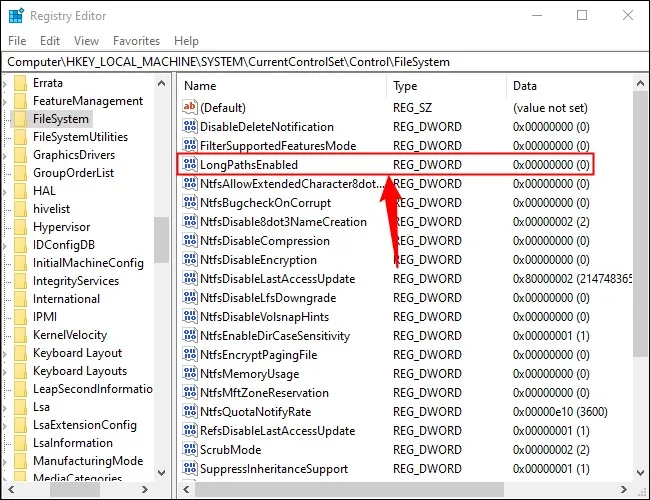Select the LsaExtensionConfig key
Screen dimensions: 650x500
pos(85,425)
